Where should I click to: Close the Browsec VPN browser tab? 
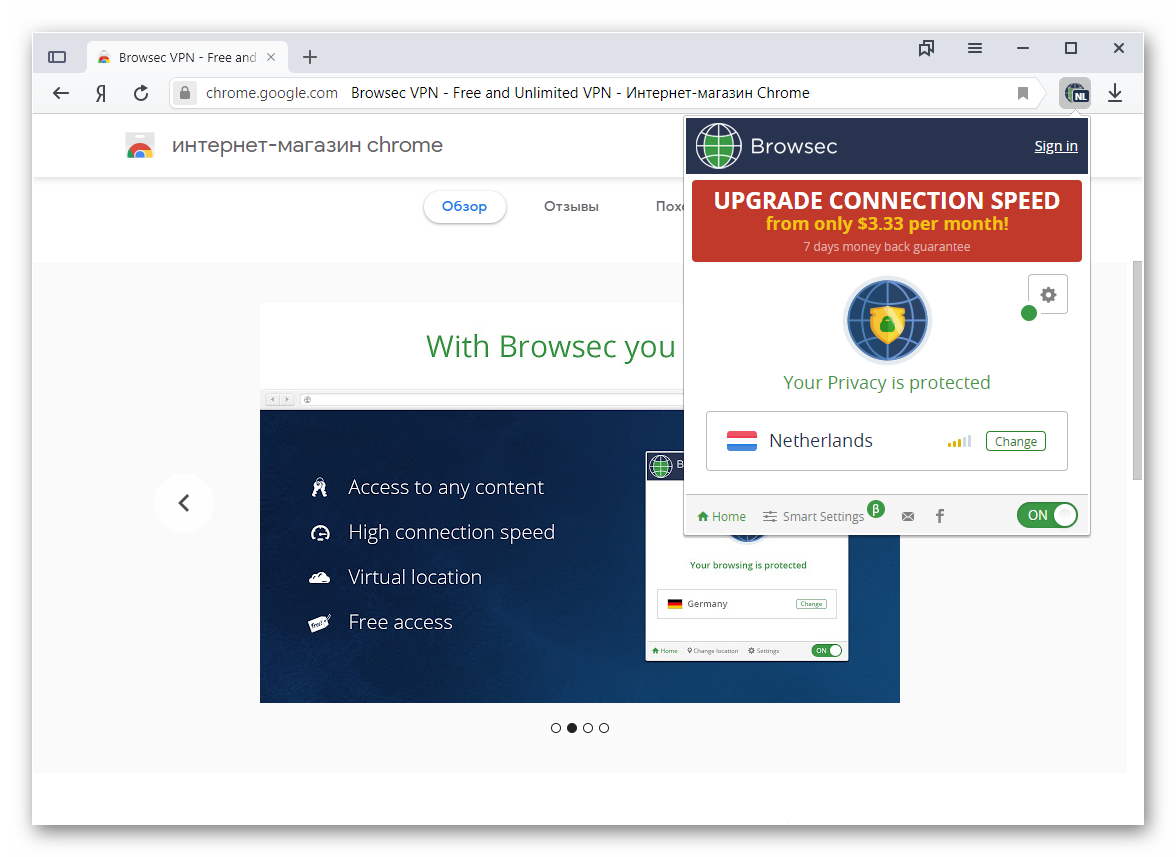pyautogui.click(x=271, y=57)
